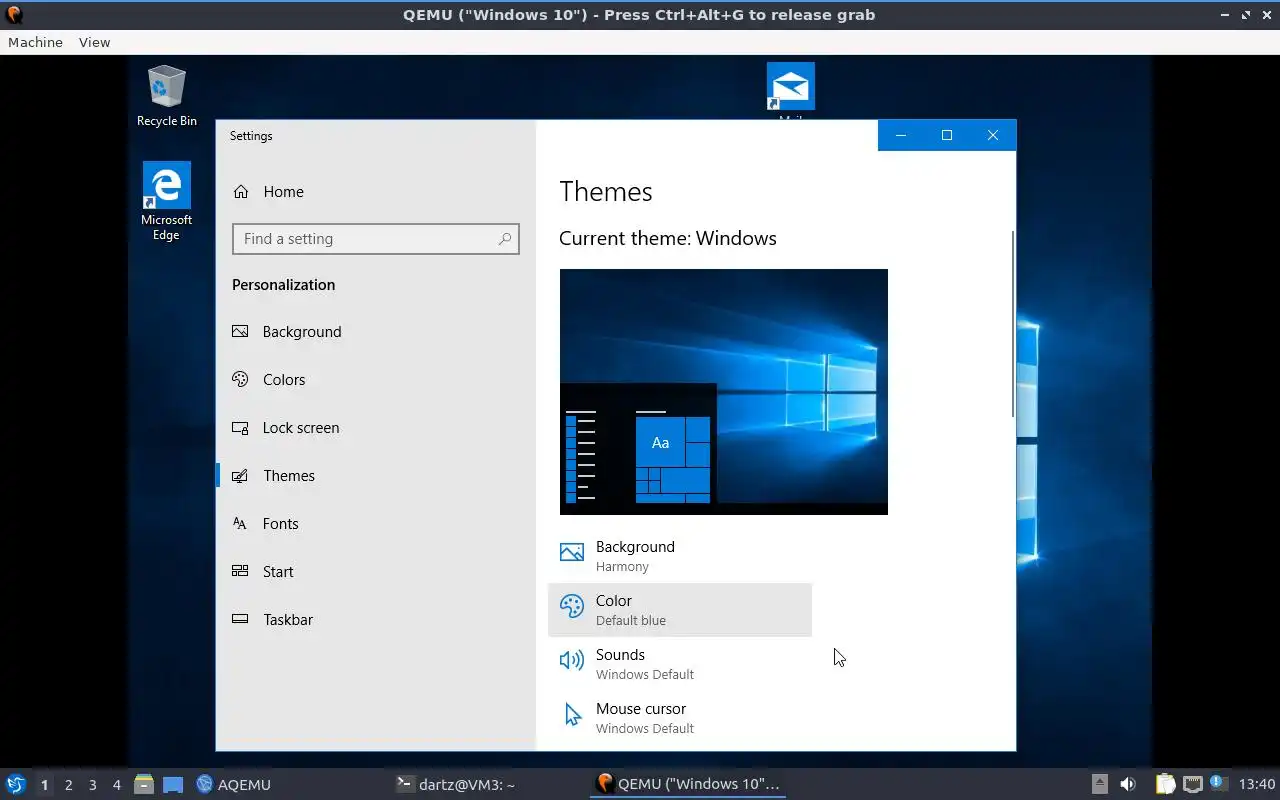The height and width of the screenshot is (800, 1280).
Task: Select Themes in the sidebar
Action: pyautogui.click(x=376, y=476)
